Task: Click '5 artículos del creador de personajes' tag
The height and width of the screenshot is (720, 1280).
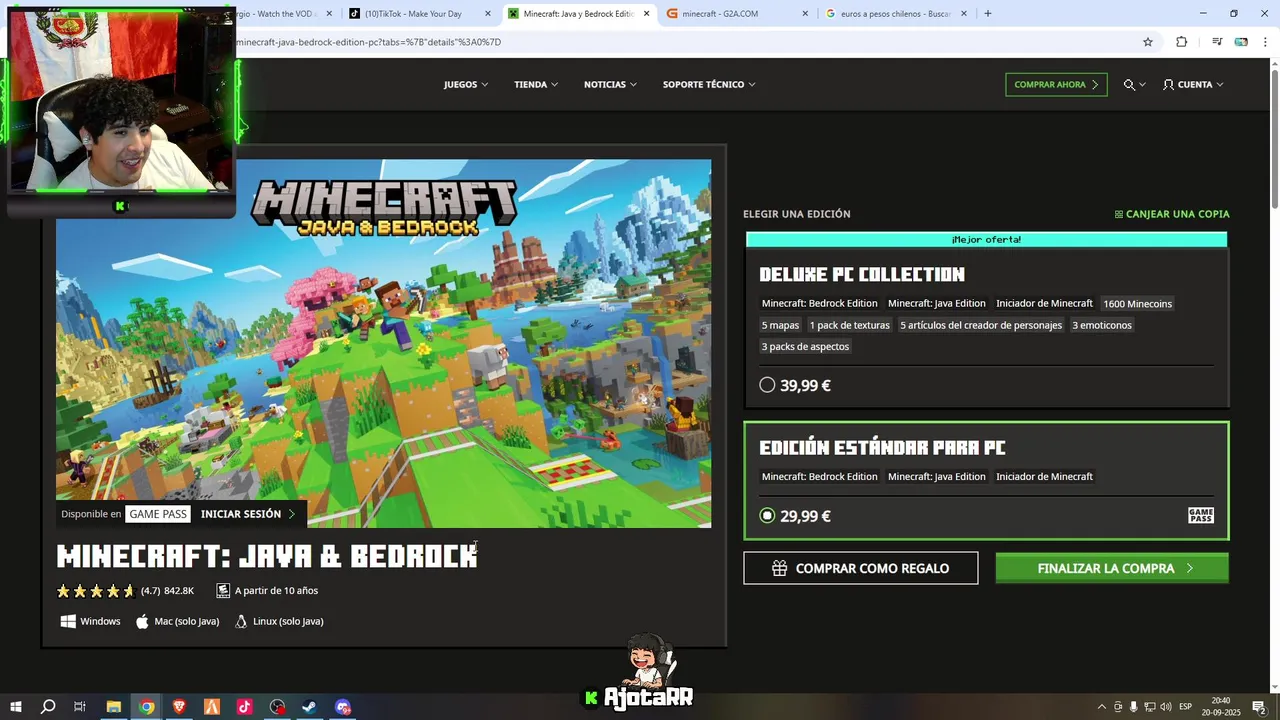Action: pos(981,325)
